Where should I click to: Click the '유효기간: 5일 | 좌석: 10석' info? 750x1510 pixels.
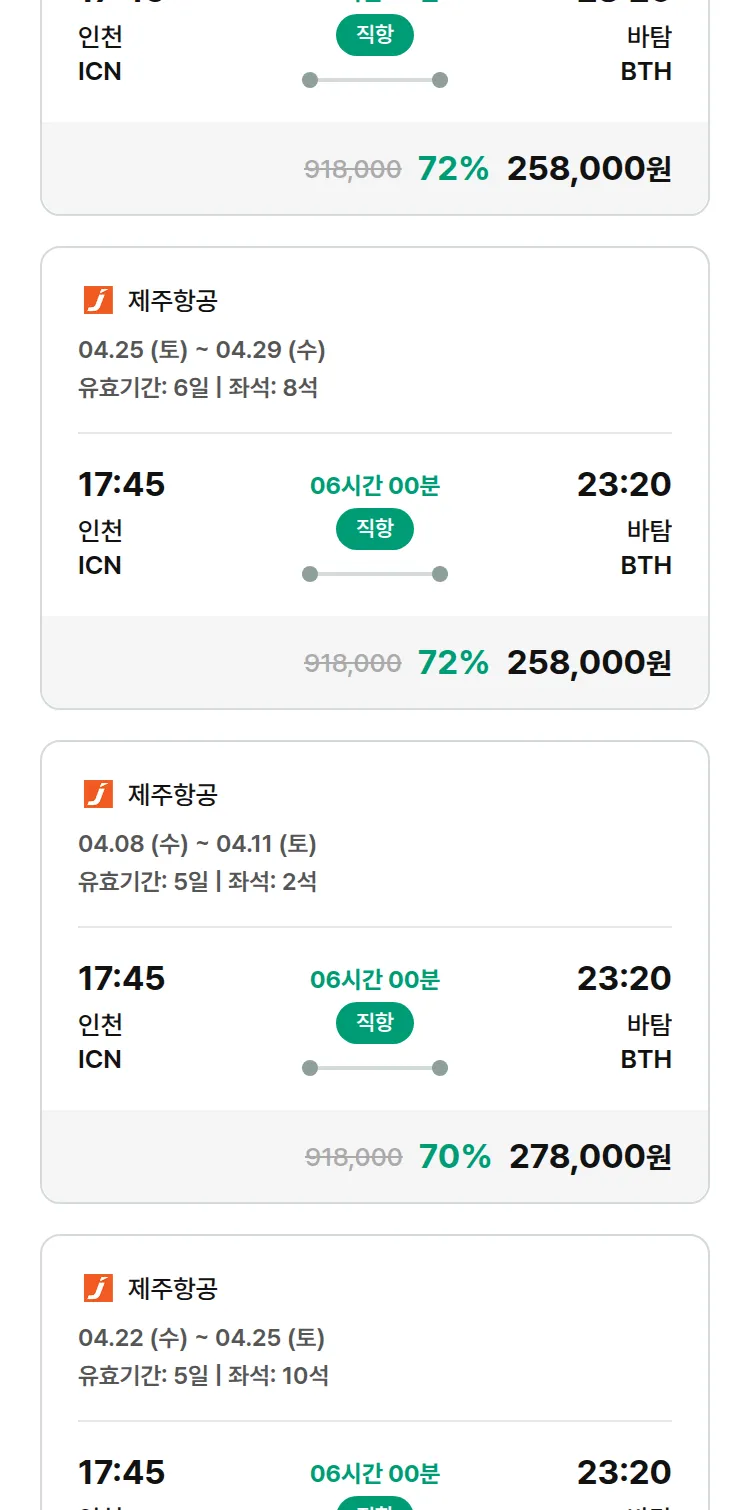[203, 1375]
